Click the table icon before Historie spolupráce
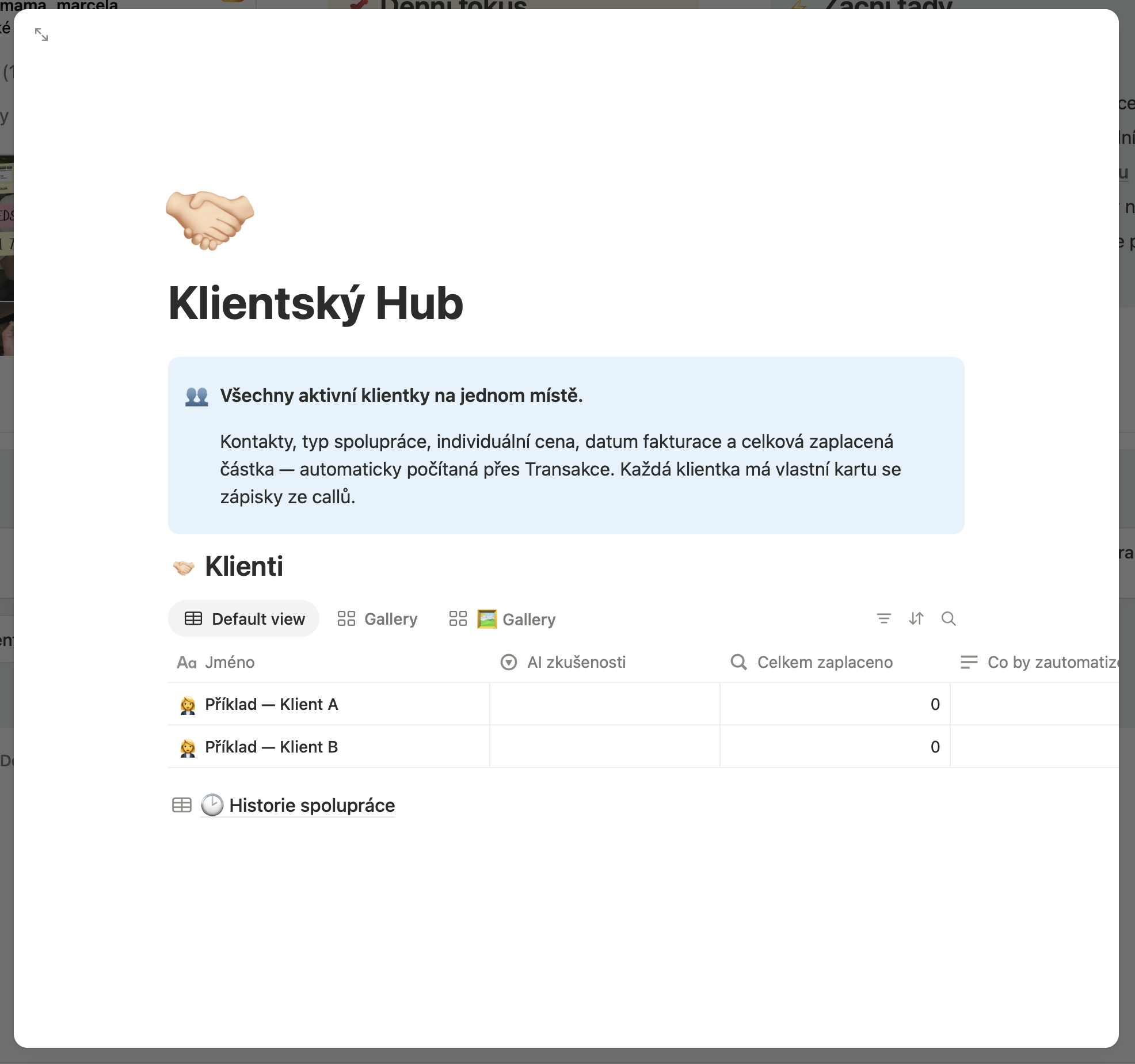 [x=182, y=805]
